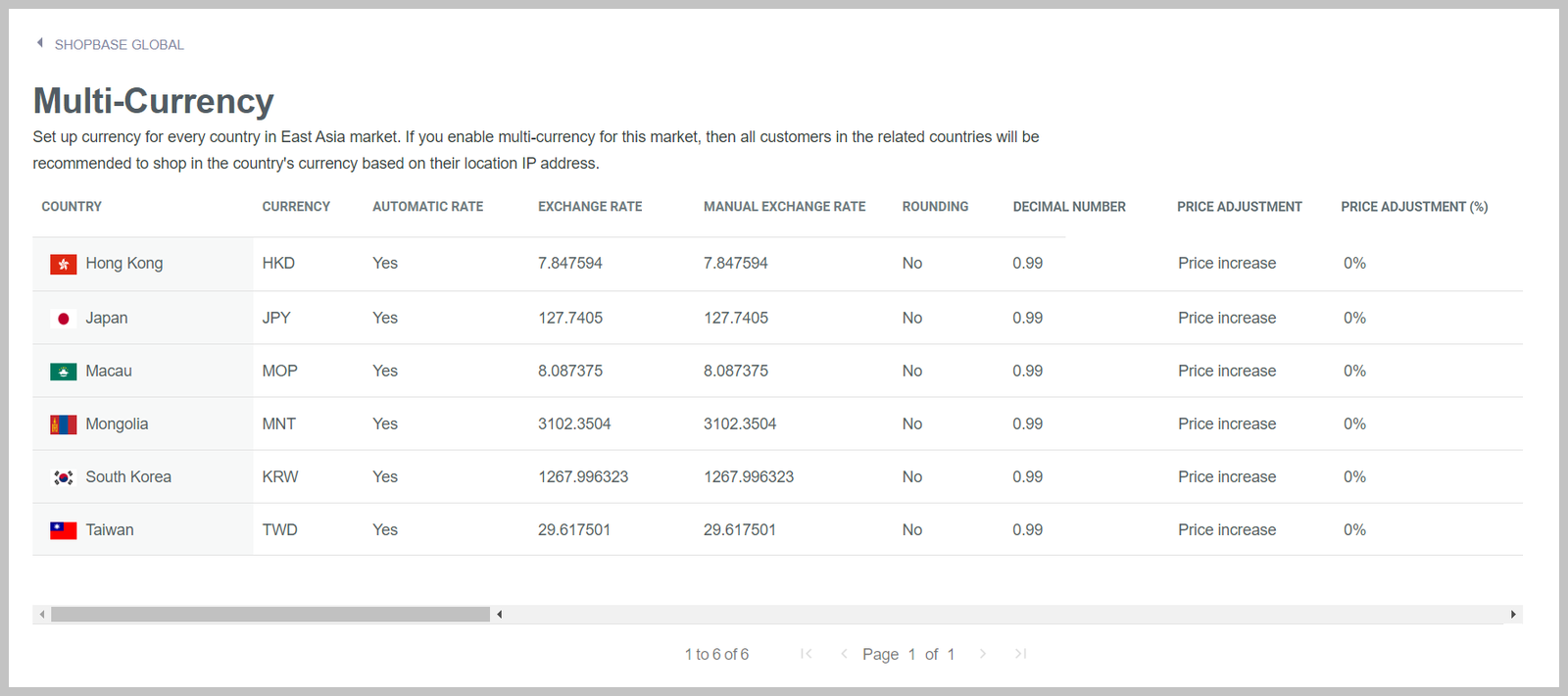Screen dimensions: 1568x696
Task: Click the TWD currency cell
Action: point(279,529)
